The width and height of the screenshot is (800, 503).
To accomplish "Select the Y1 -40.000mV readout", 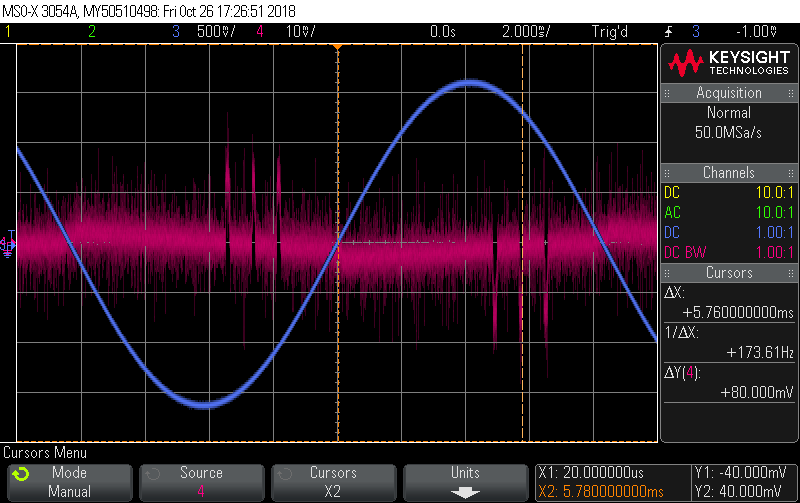I will pyautogui.click(x=740, y=472).
